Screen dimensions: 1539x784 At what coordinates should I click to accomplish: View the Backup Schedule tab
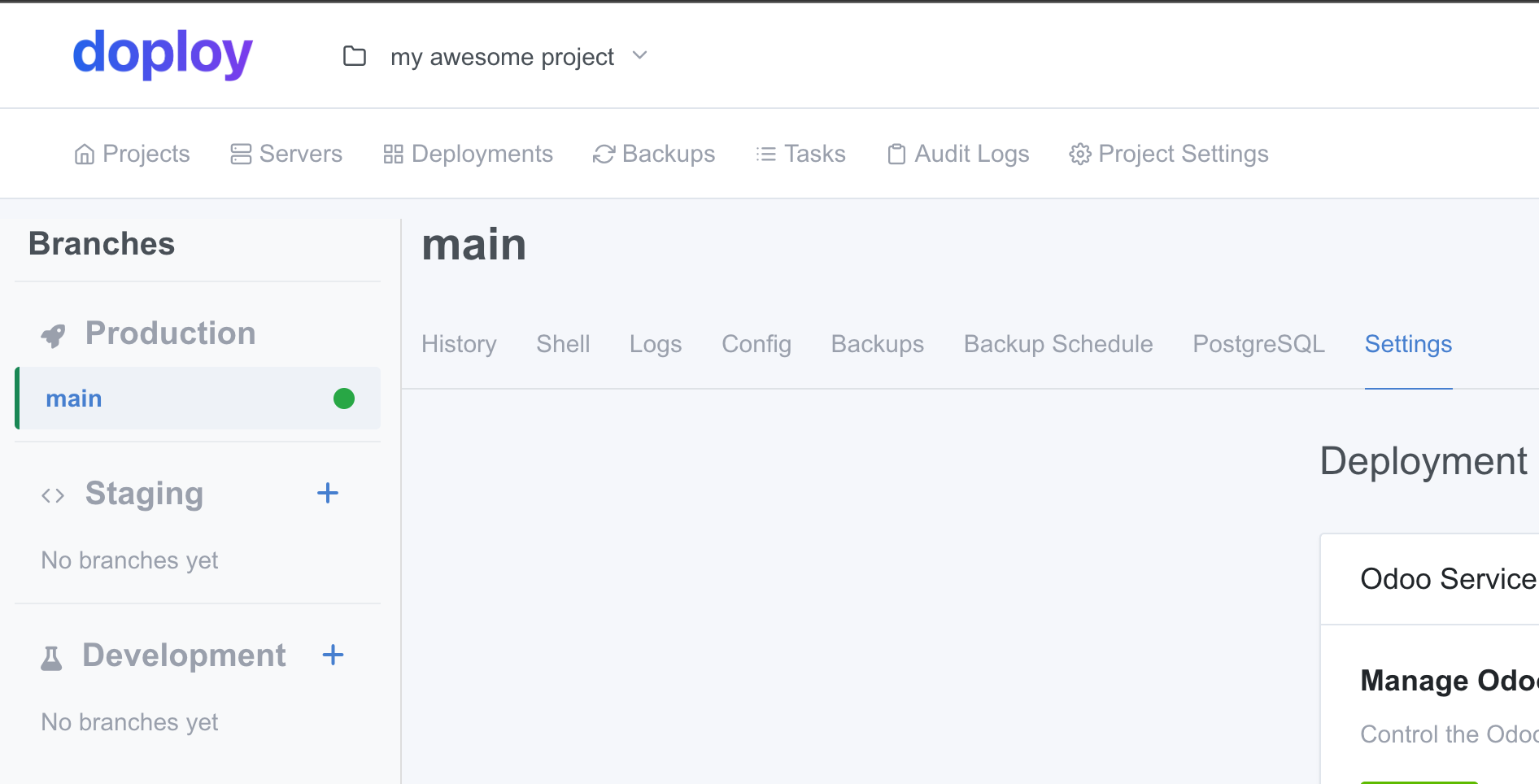pyautogui.click(x=1057, y=344)
